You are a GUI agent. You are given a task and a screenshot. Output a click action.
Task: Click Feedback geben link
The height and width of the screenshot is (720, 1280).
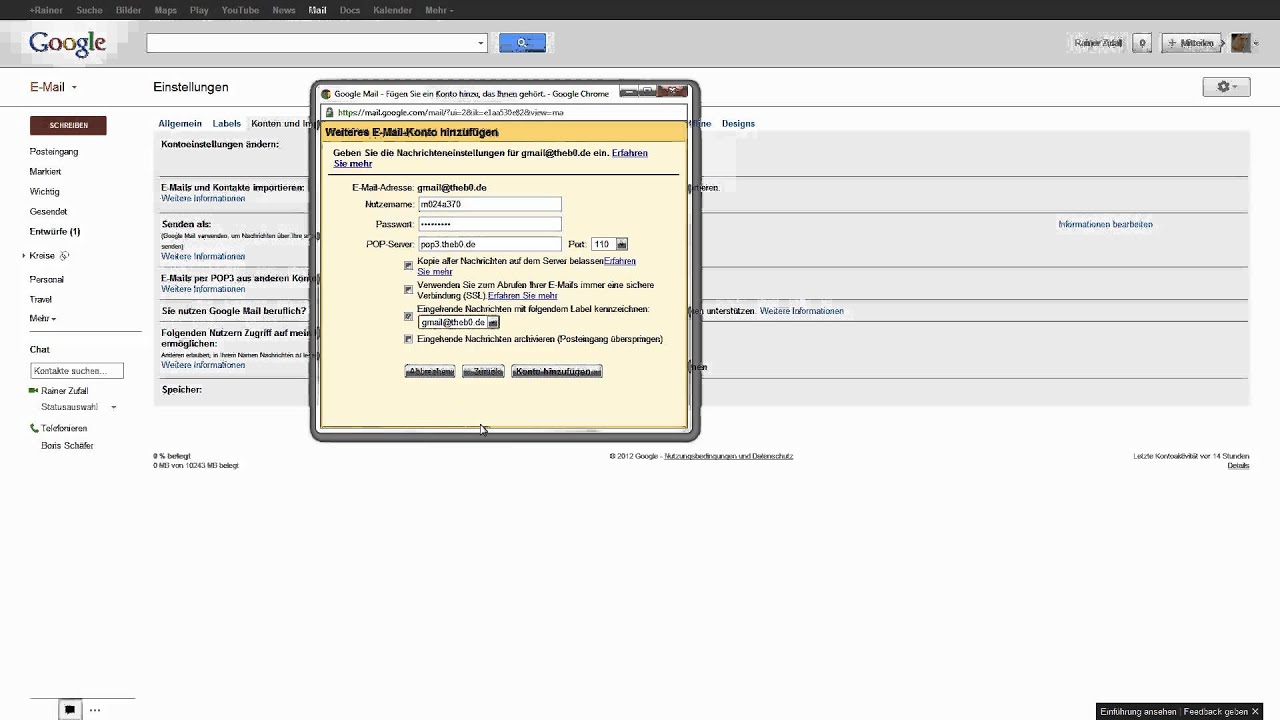pyautogui.click(x=1218, y=712)
